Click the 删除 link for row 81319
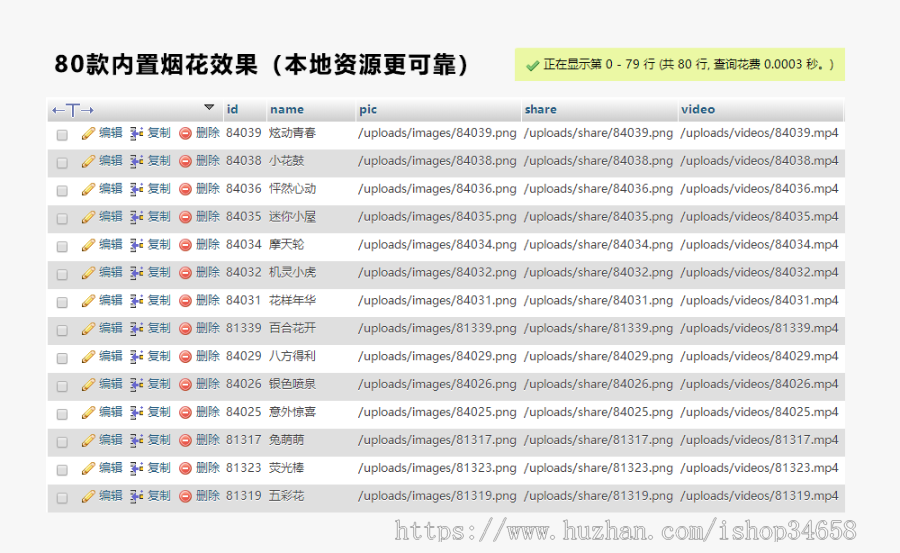900x553 pixels. [x=208, y=496]
